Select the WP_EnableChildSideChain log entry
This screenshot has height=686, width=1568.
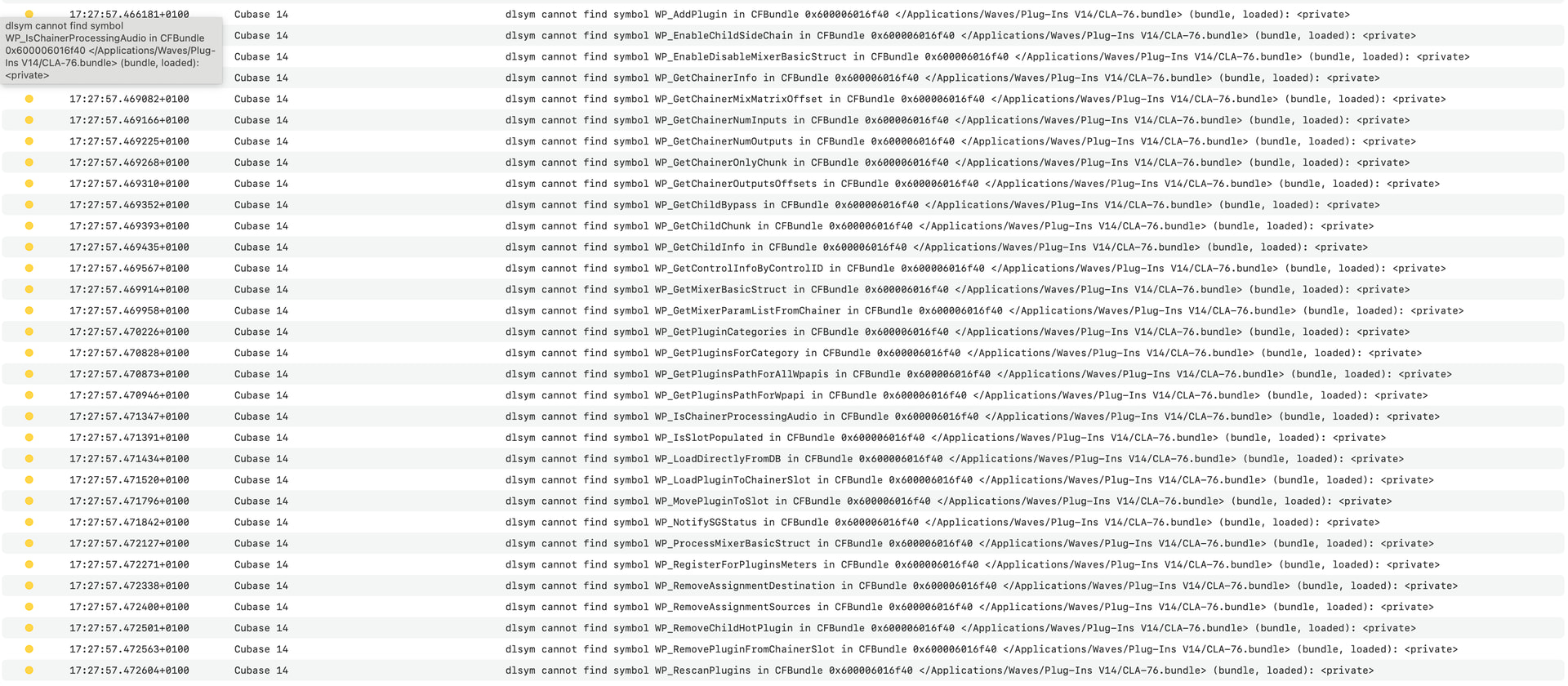point(960,36)
